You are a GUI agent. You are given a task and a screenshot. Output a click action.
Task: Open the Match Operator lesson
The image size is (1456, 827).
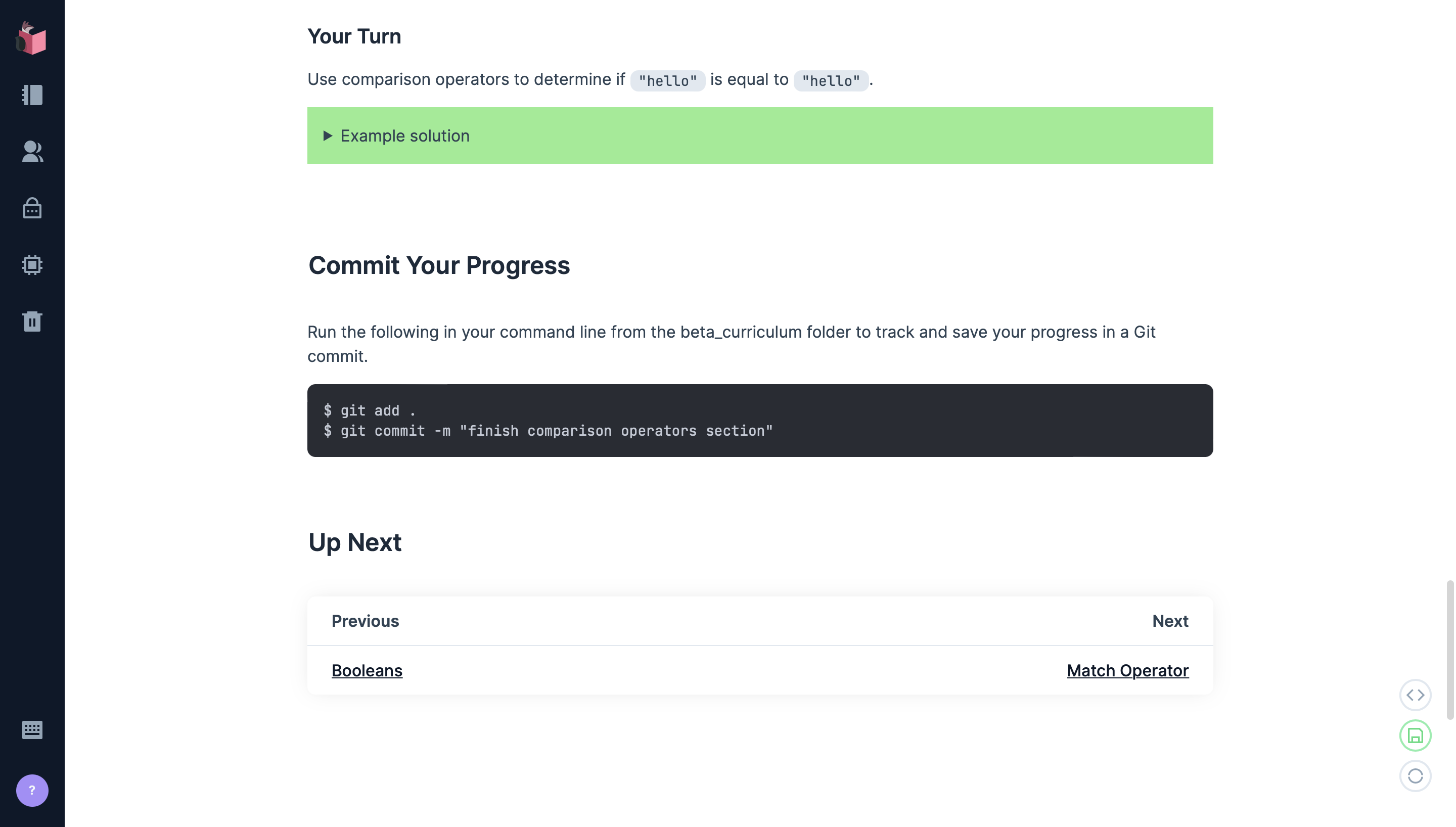point(1127,670)
